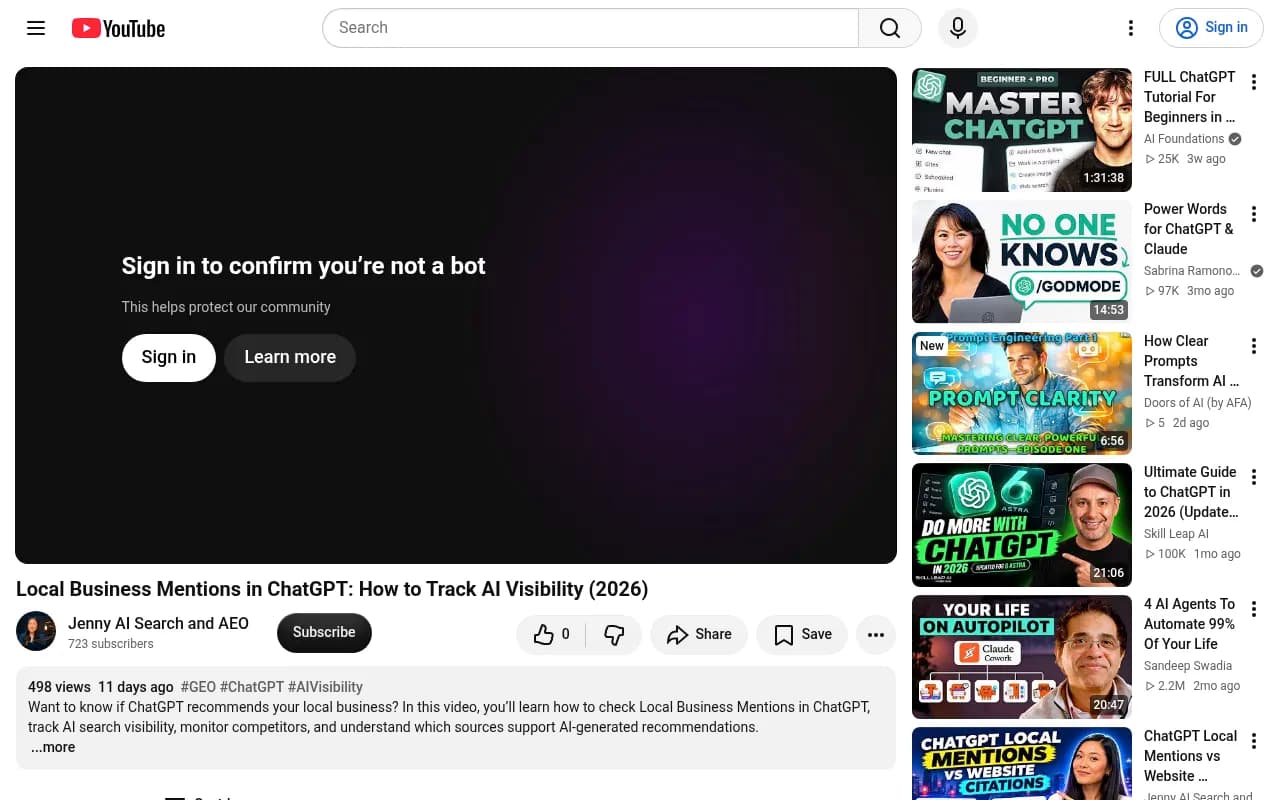This screenshot has width=1280, height=800.
Task: Open options menu for Ultimate Guide video
Action: (x=1254, y=477)
